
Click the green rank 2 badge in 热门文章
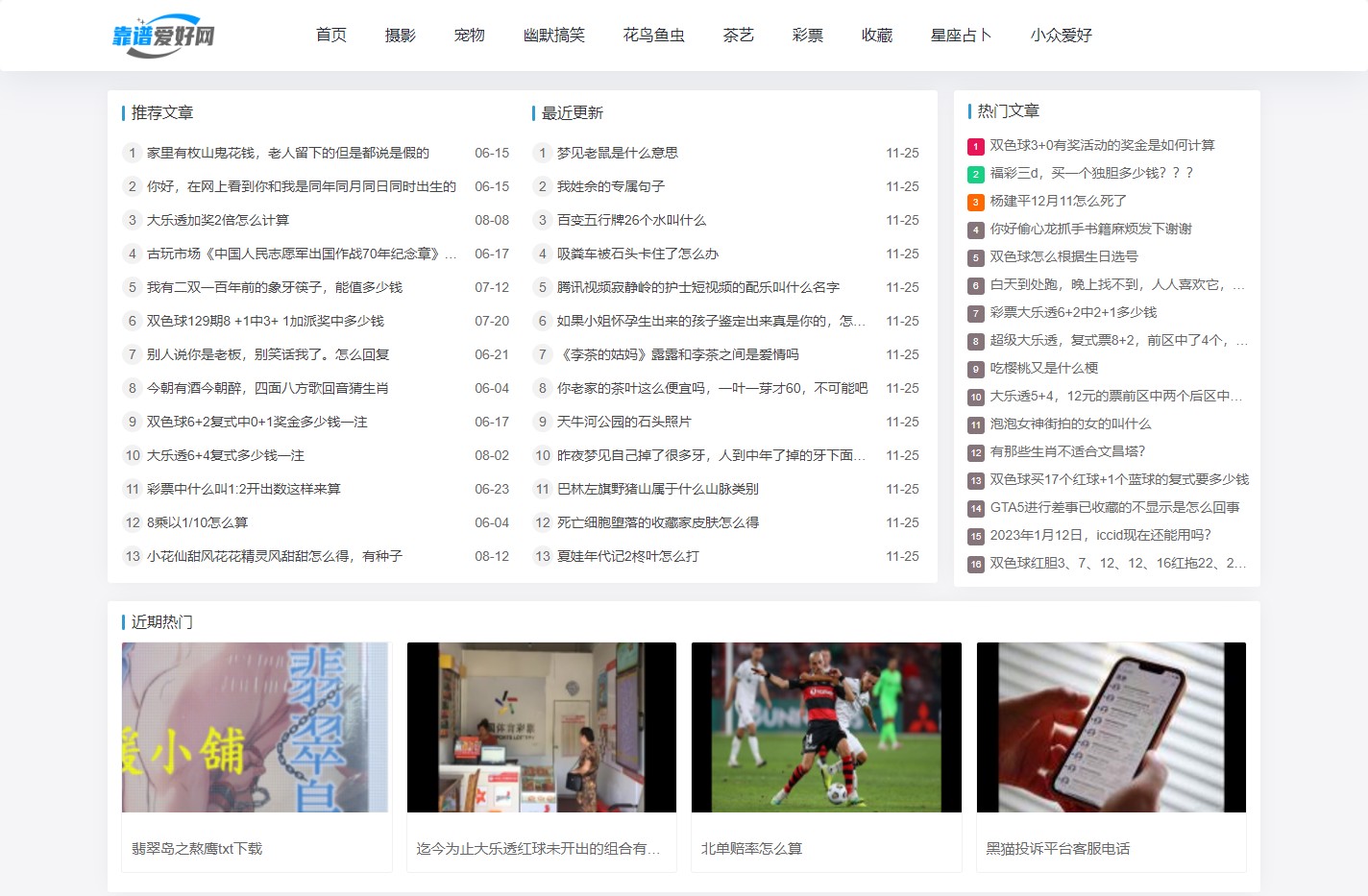976,175
